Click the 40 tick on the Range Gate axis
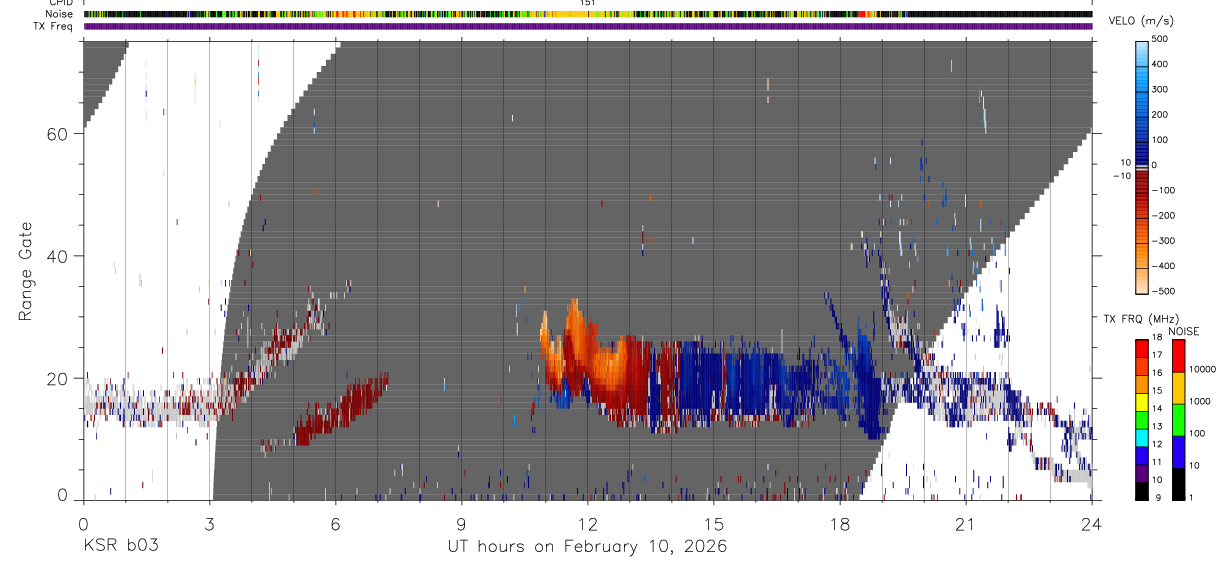This screenshot has height=567, width=1228. (x=57, y=256)
